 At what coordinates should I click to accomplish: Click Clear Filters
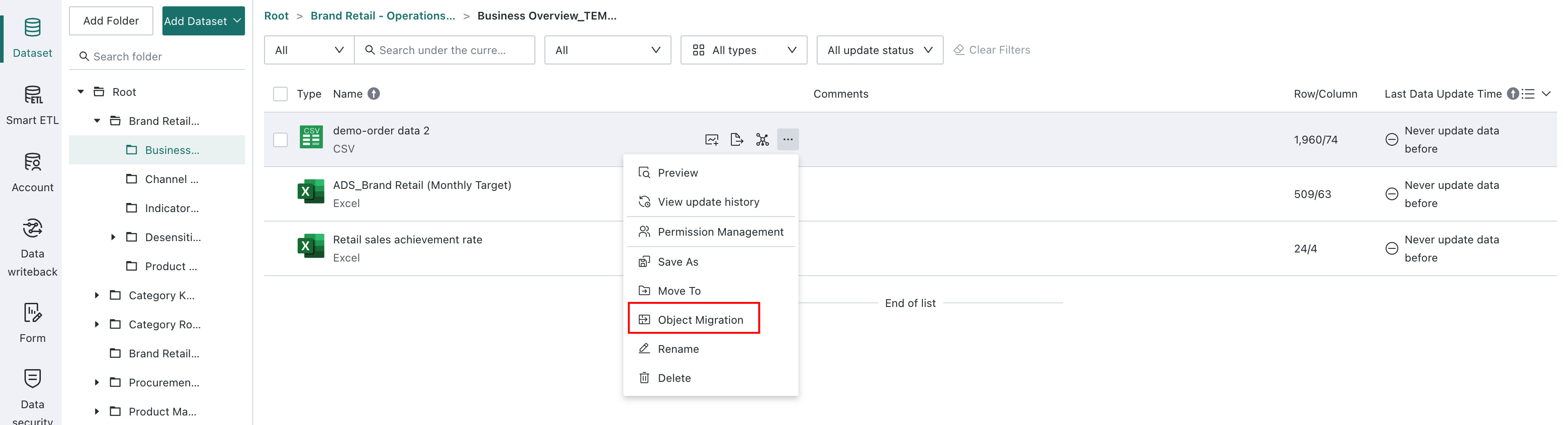(x=991, y=50)
